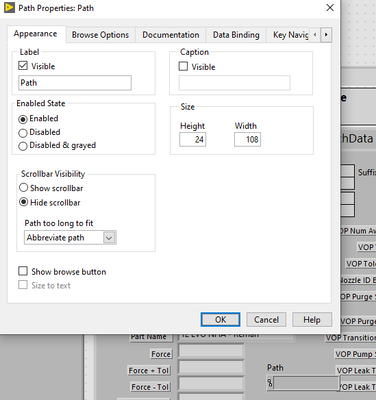This screenshot has width=376, height=400.
Task: Go to the Data Binding tab
Action: point(236,35)
